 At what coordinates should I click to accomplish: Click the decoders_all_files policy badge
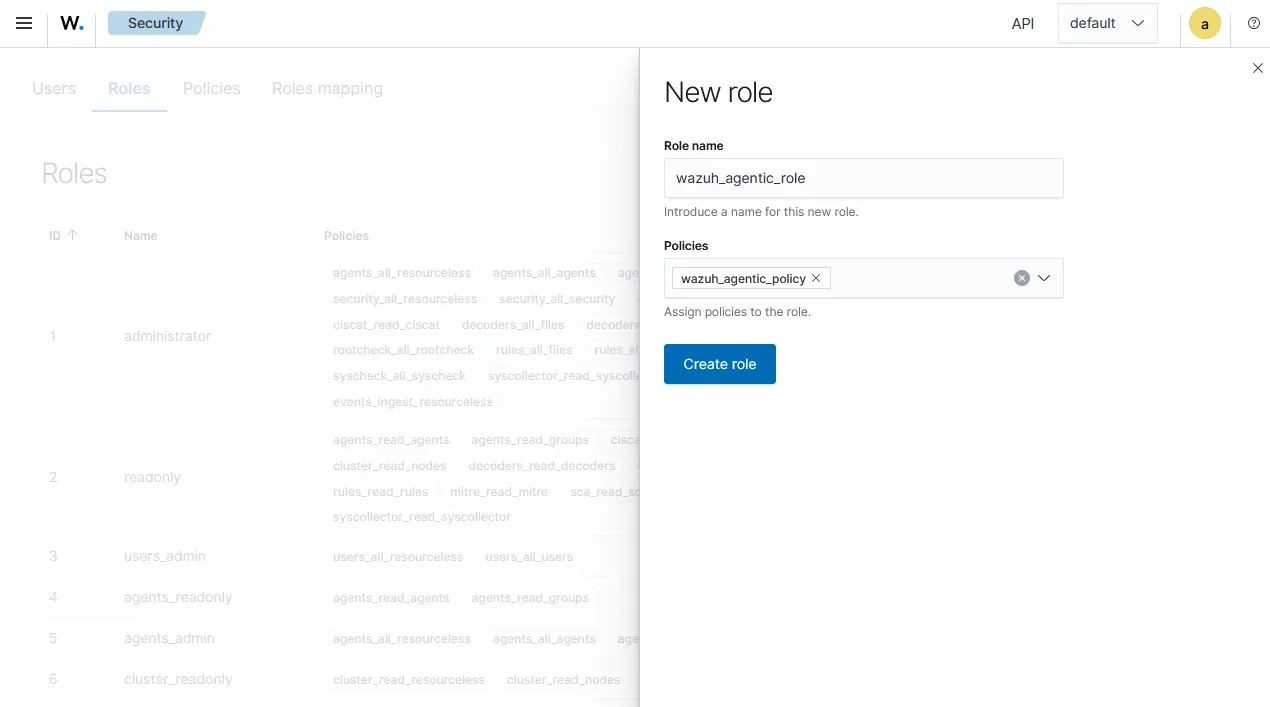(513, 325)
